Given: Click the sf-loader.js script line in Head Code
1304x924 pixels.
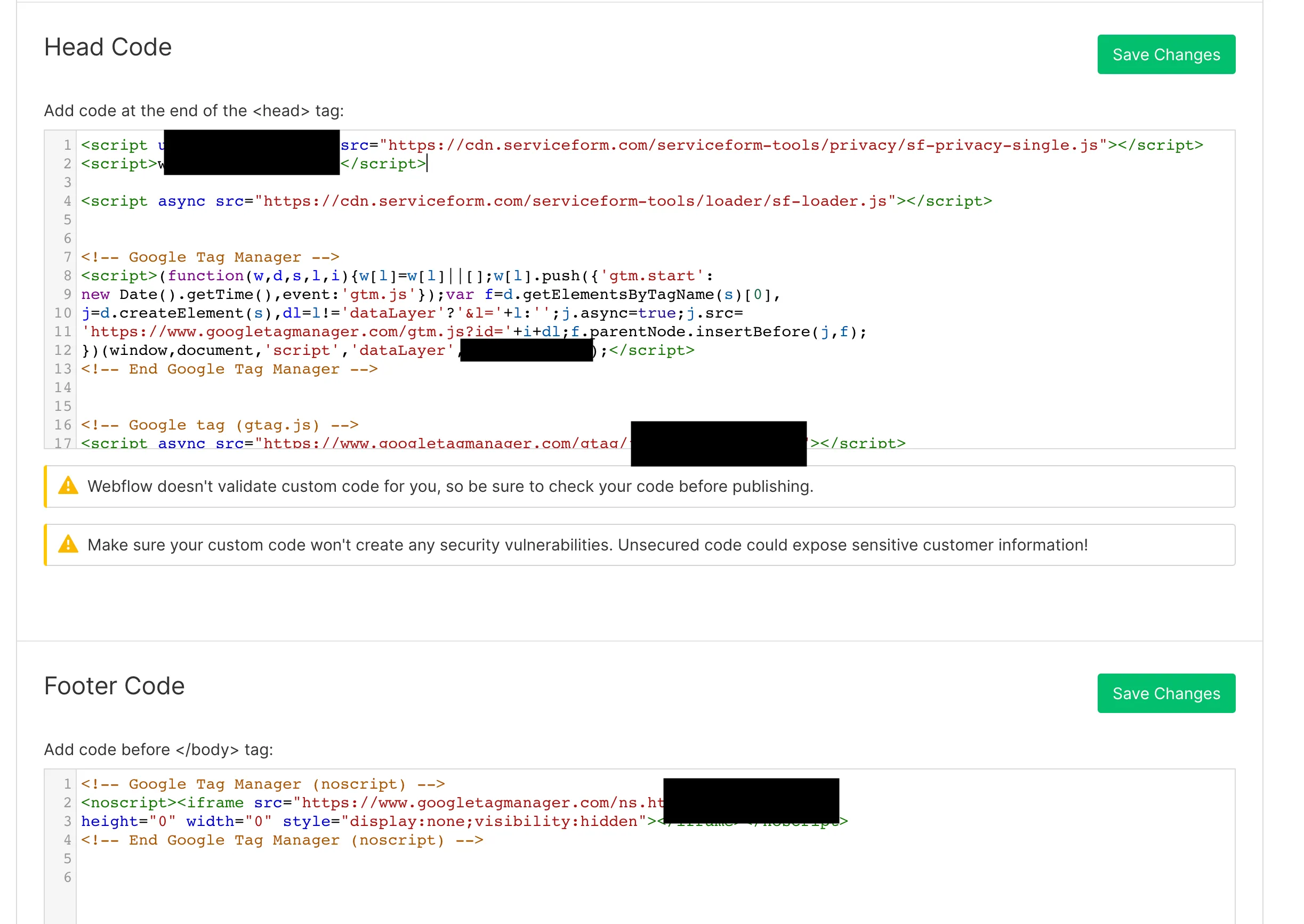Looking at the screenshot, I should coord(536,201).
